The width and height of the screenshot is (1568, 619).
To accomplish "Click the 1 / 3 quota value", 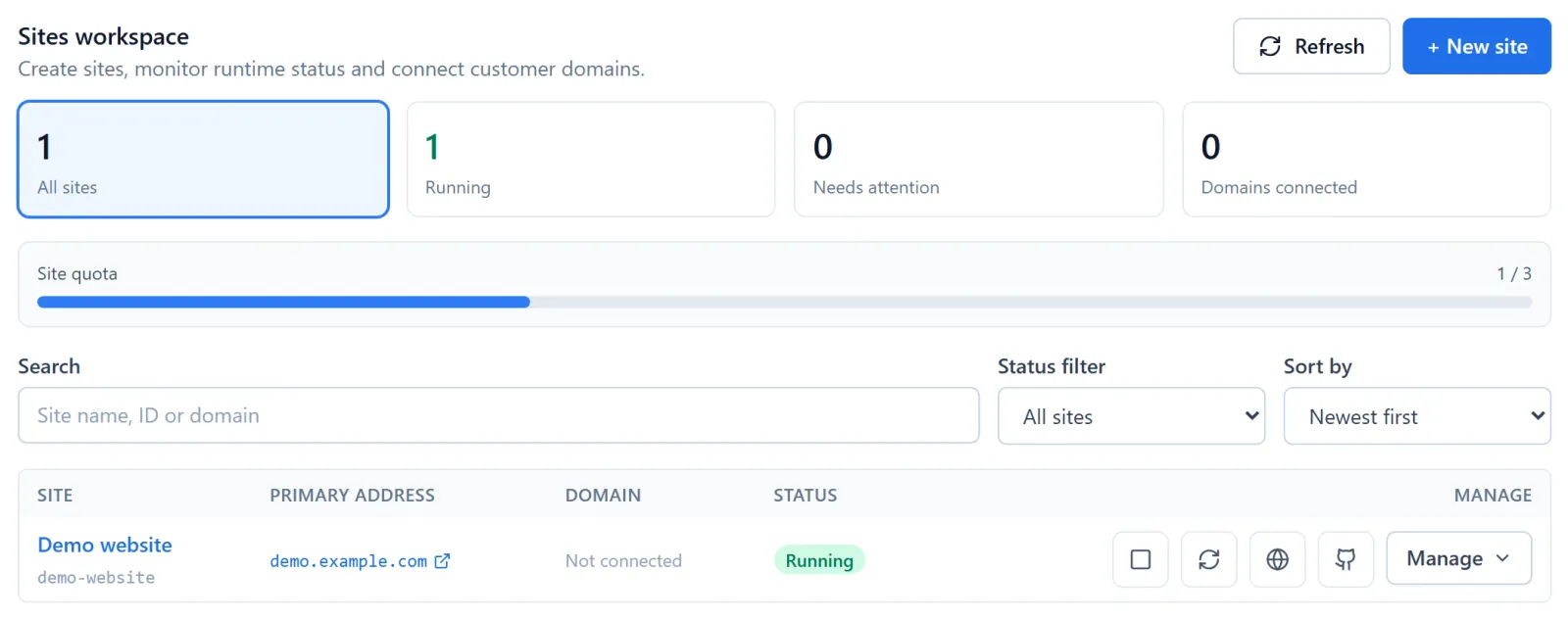I will pyautogui.click(x=1514, y=273).
